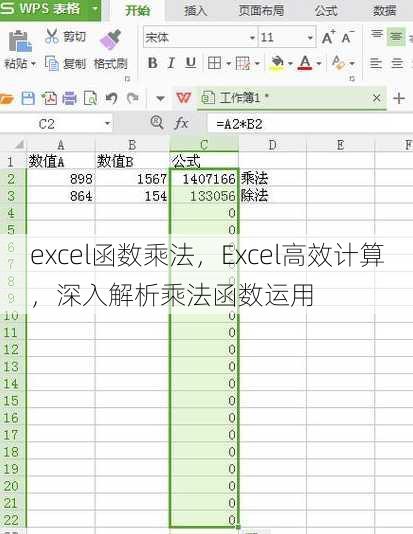Toggle underline formatting

(x=191, y=63)
